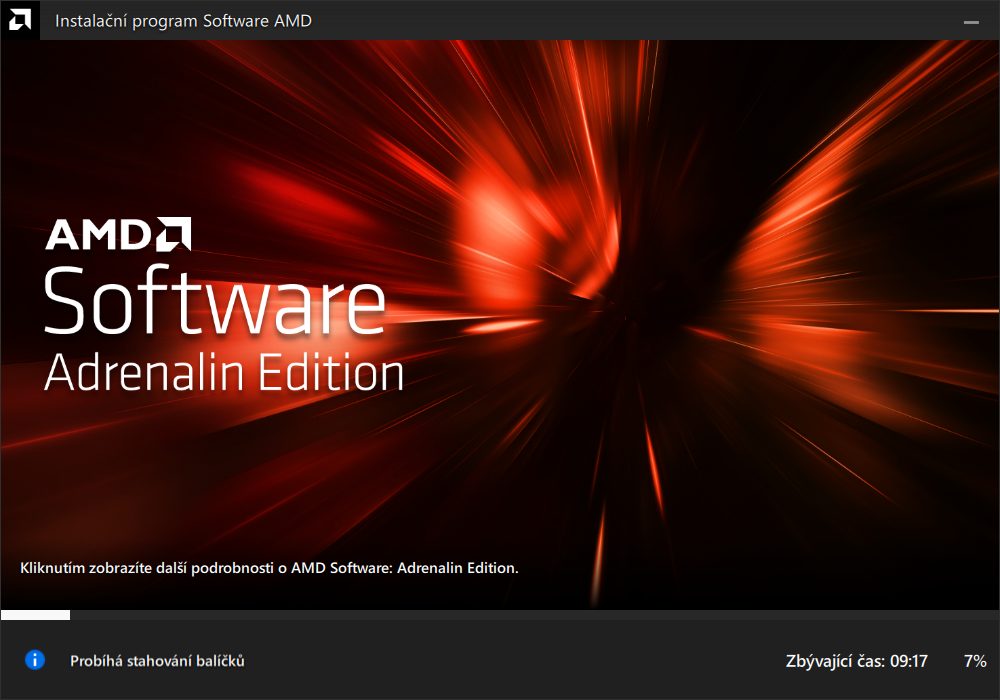The height and width of the screenshot is (700, 1000).
Task: Click the "Adrenalin Edition" subtitle text
Action: (x=224, y=373)
